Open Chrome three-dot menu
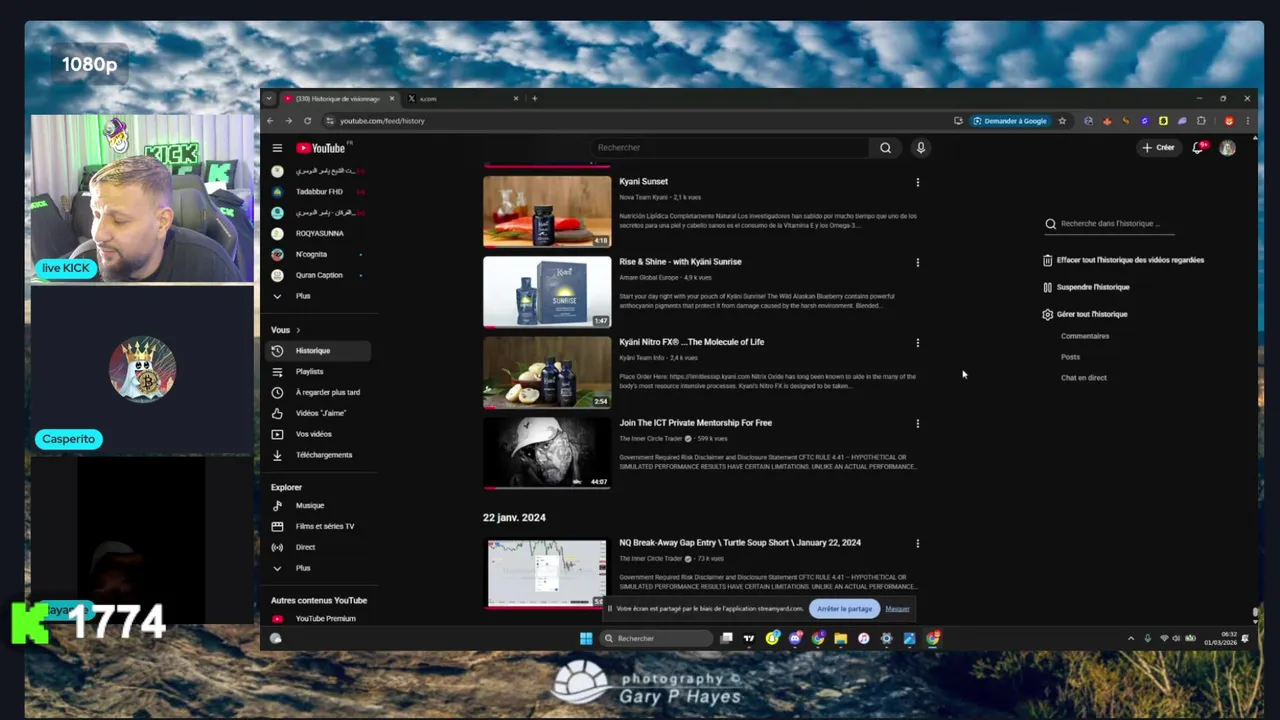 click(1247, 121)
